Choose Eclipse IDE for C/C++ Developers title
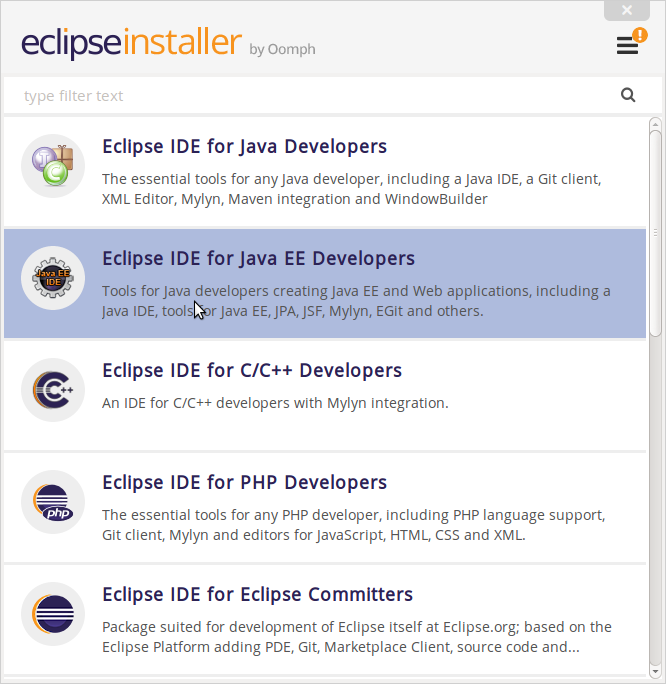The image size is (666, 684). coord(252,371)
